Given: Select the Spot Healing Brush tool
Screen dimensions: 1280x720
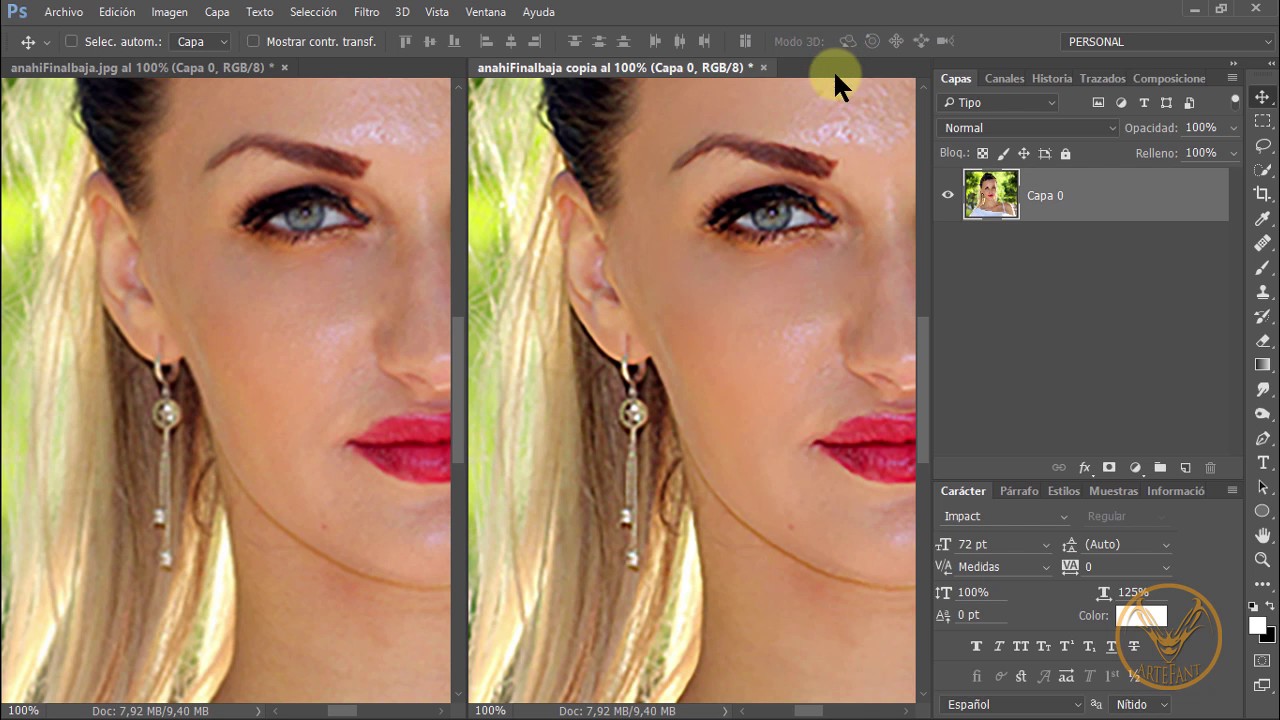Looking at the screenshot, I should click(x=1262, y=243).
